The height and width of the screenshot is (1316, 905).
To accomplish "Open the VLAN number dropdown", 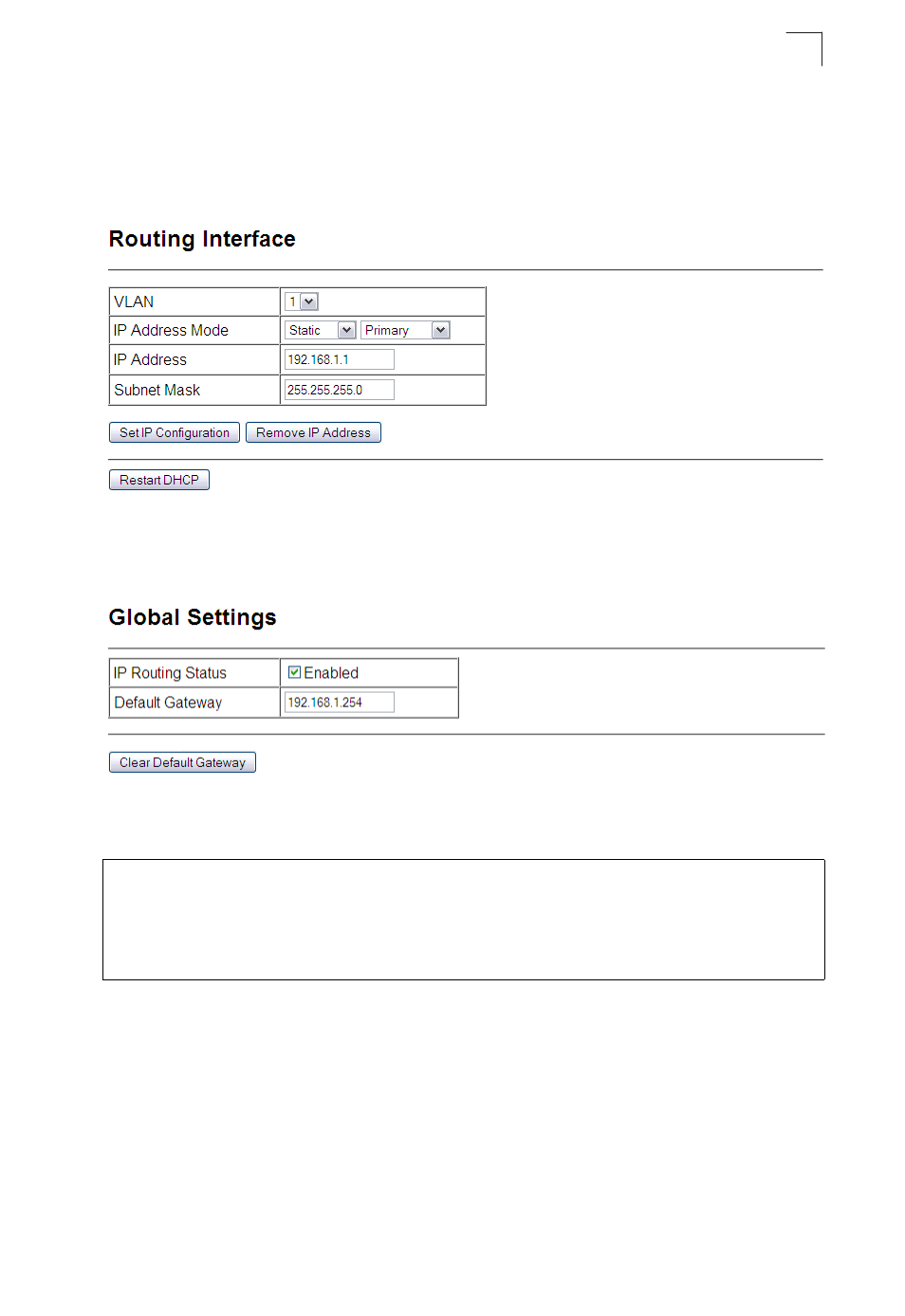I will coord(302,302).
